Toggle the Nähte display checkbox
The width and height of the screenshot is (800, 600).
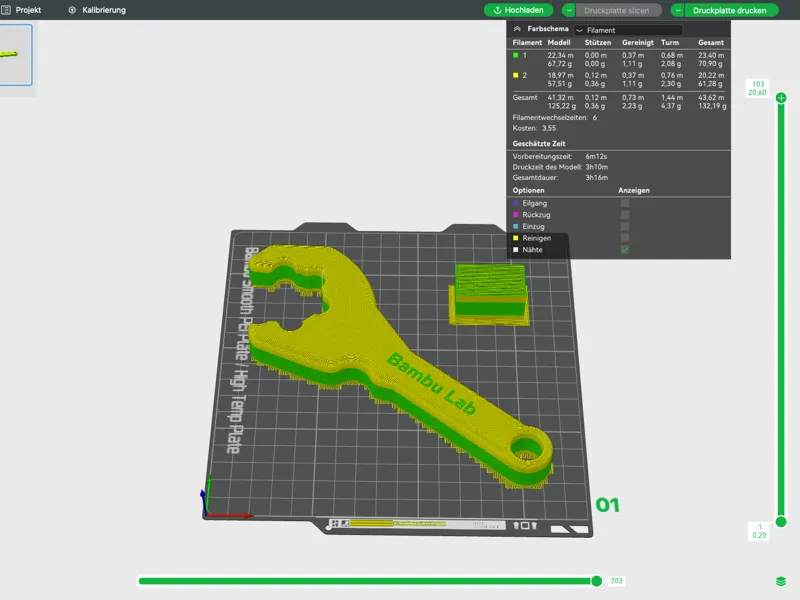tap(625, 250)
